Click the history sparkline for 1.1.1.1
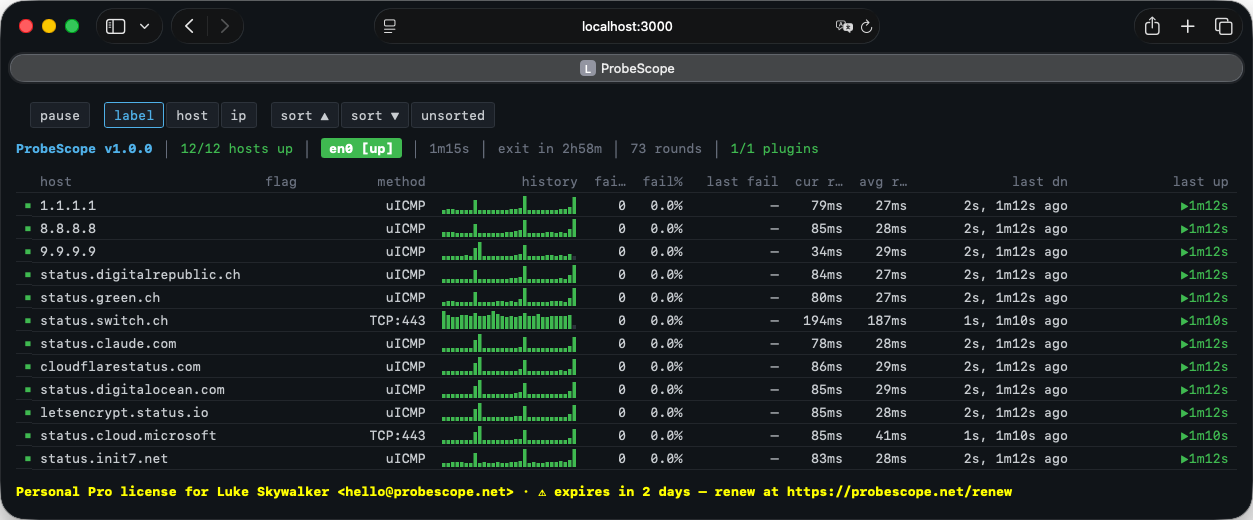Screen dimensions: 1253x520 click(x=509, y=205)
